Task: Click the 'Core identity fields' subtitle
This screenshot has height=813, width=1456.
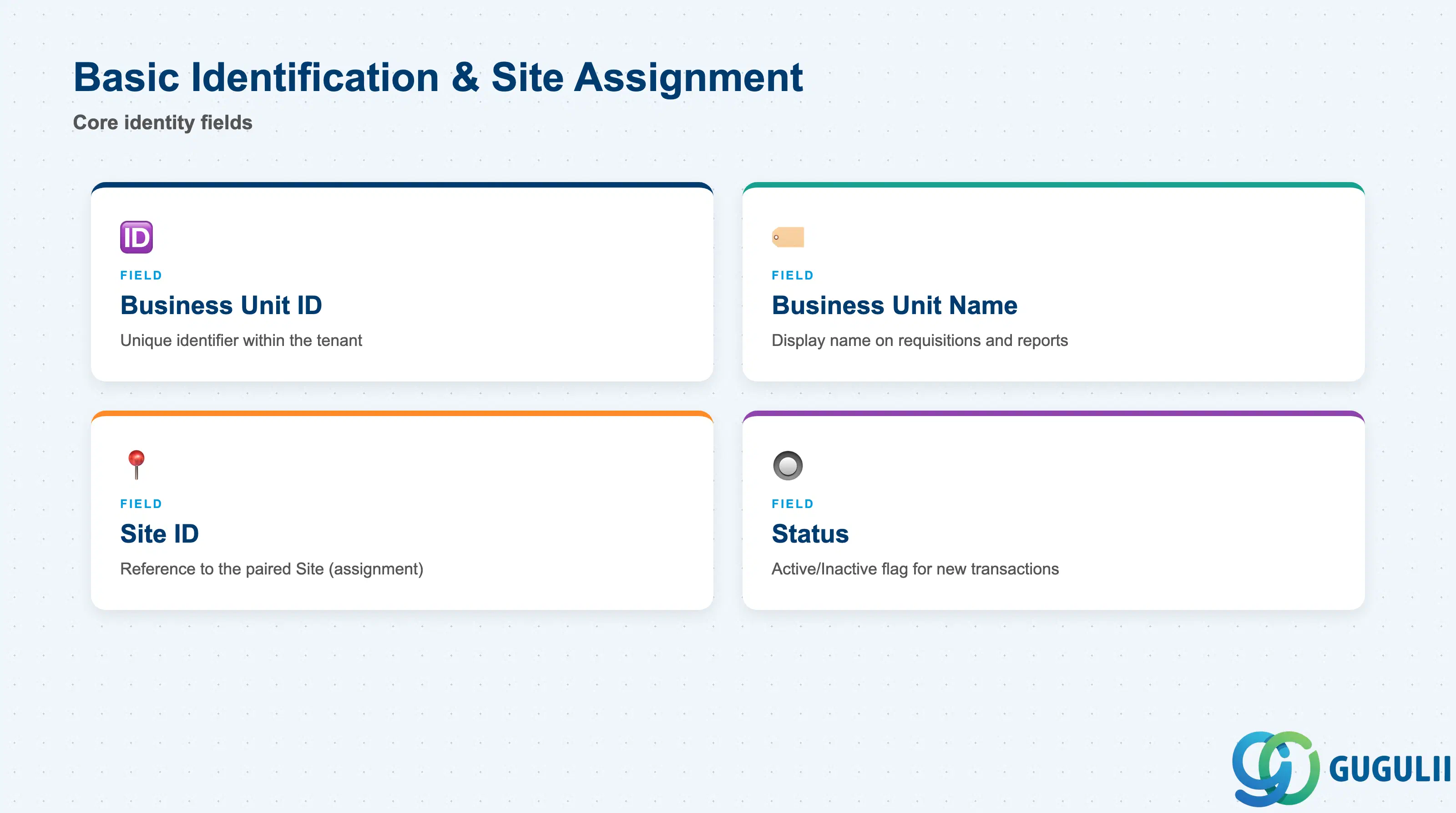Action: point(163,123)
